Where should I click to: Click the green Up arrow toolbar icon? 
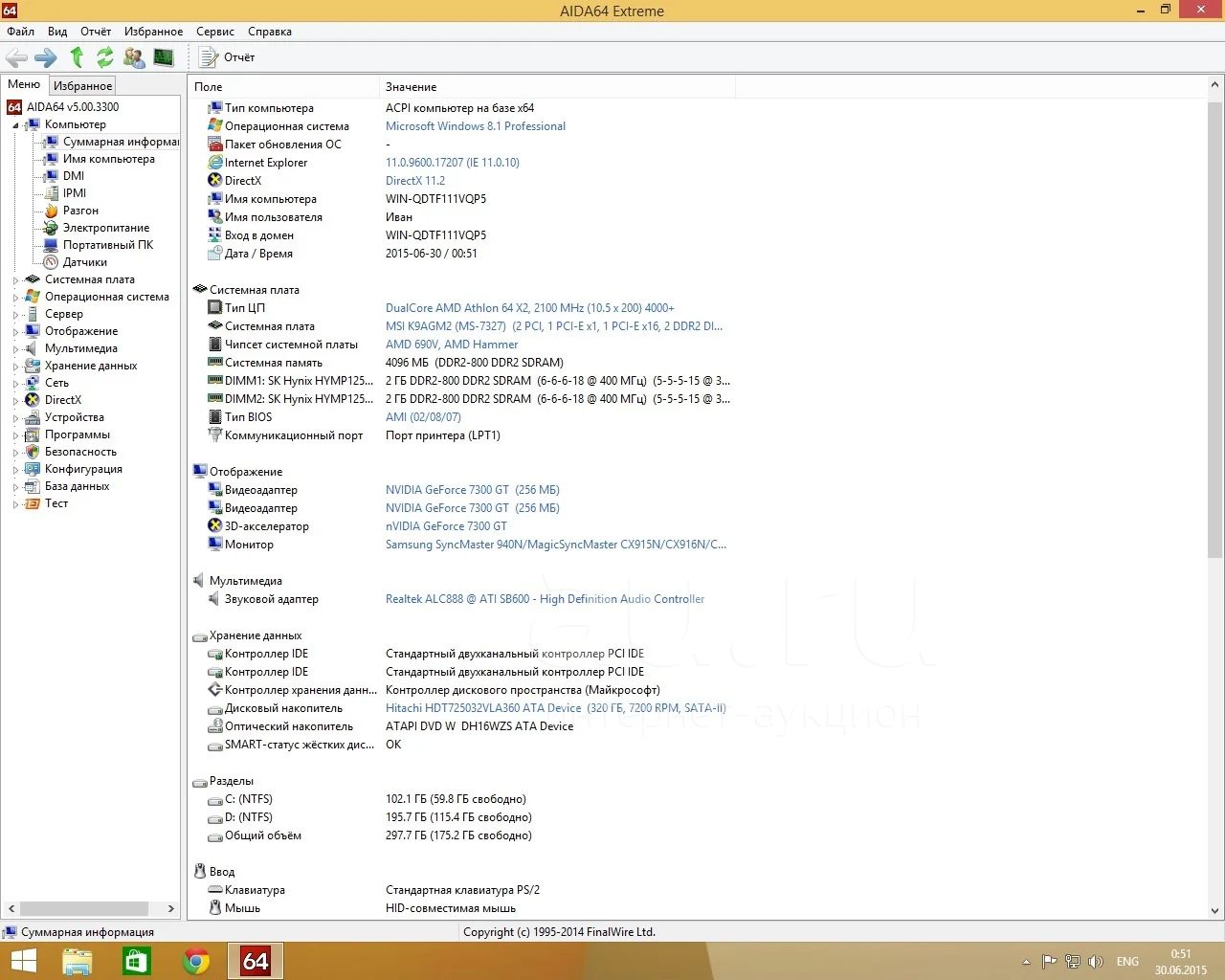pos(77,57)
